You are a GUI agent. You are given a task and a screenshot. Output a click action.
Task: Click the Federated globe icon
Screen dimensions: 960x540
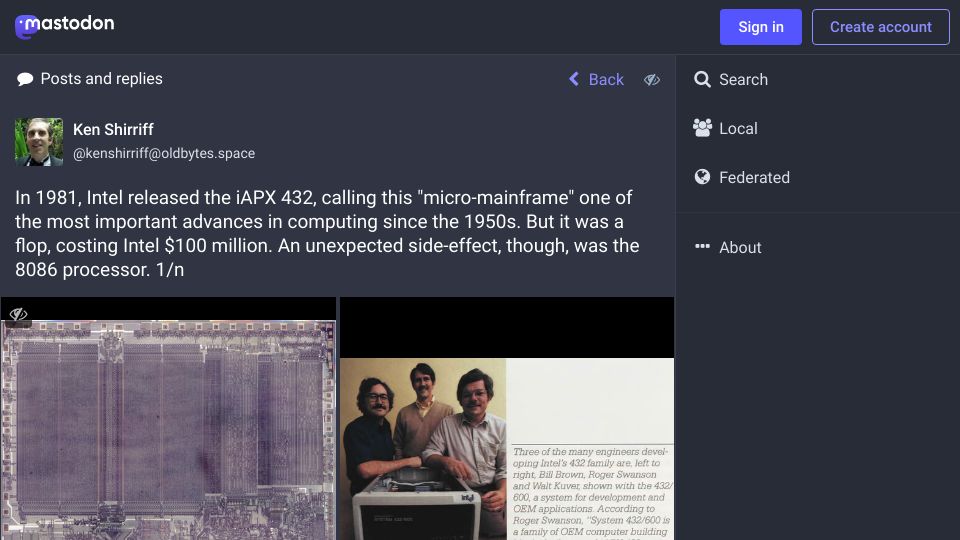tap(702, 177)
